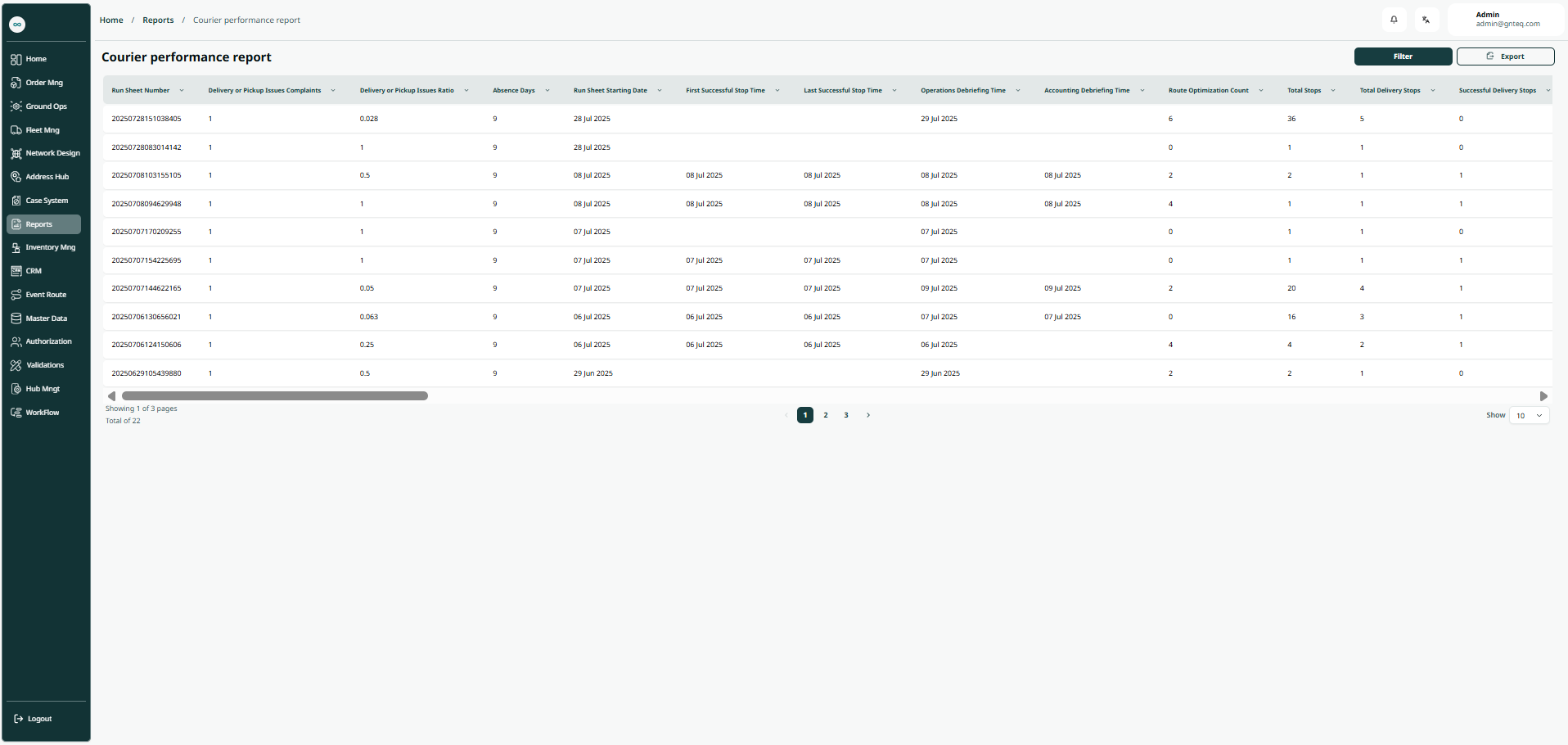This screenshot has height=745, width=1568.
Task: Expand the Run Sheet Number column dropdown
Action: [182, 91]
